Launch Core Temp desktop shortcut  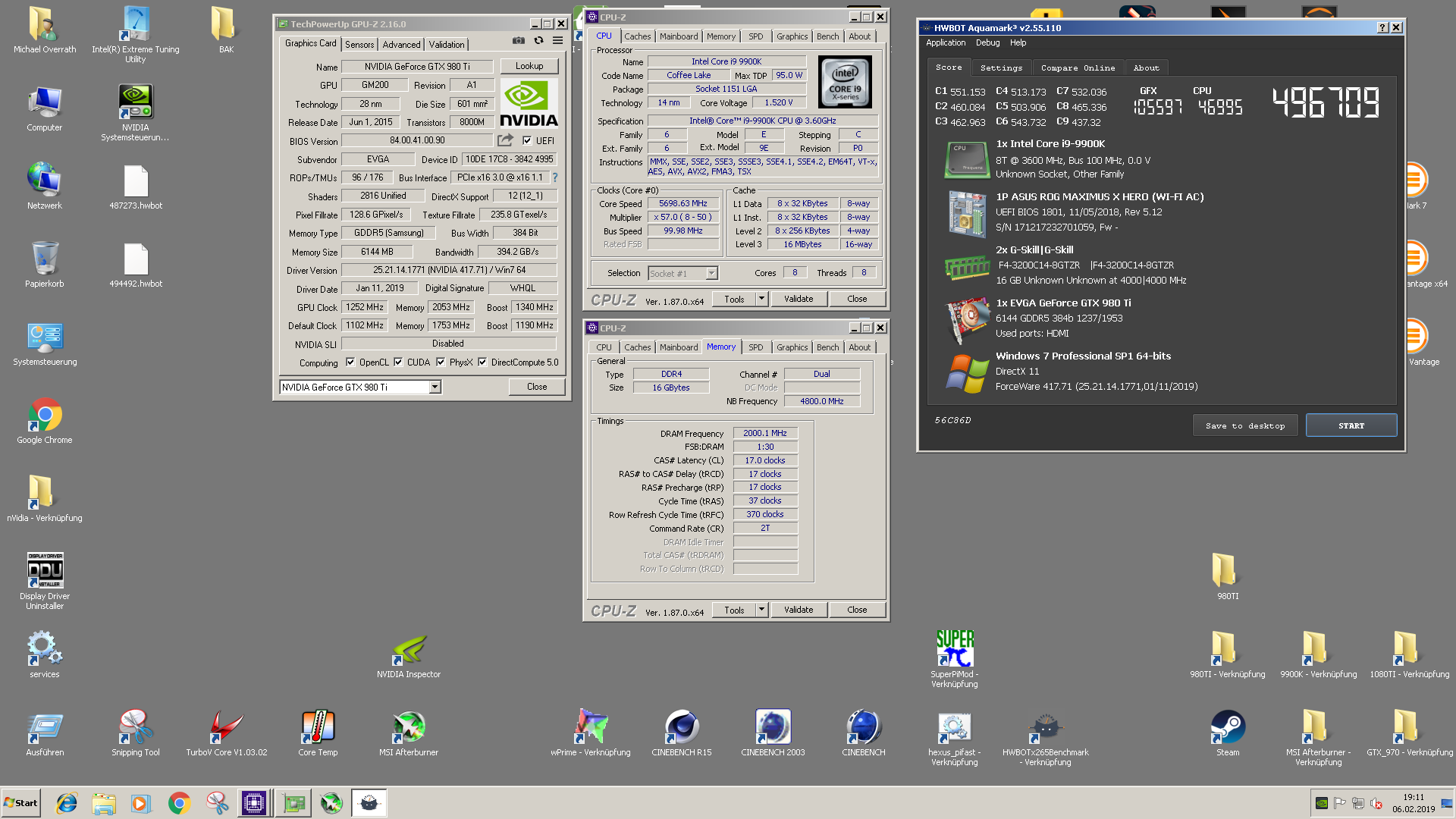(318, 734)
